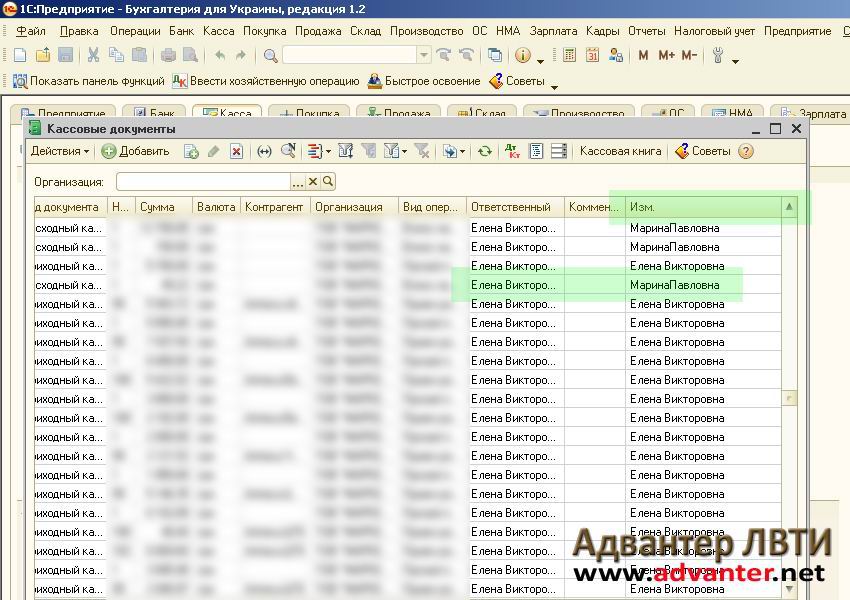
Task: Open the Касса menu
Action: tap(218, 31)
